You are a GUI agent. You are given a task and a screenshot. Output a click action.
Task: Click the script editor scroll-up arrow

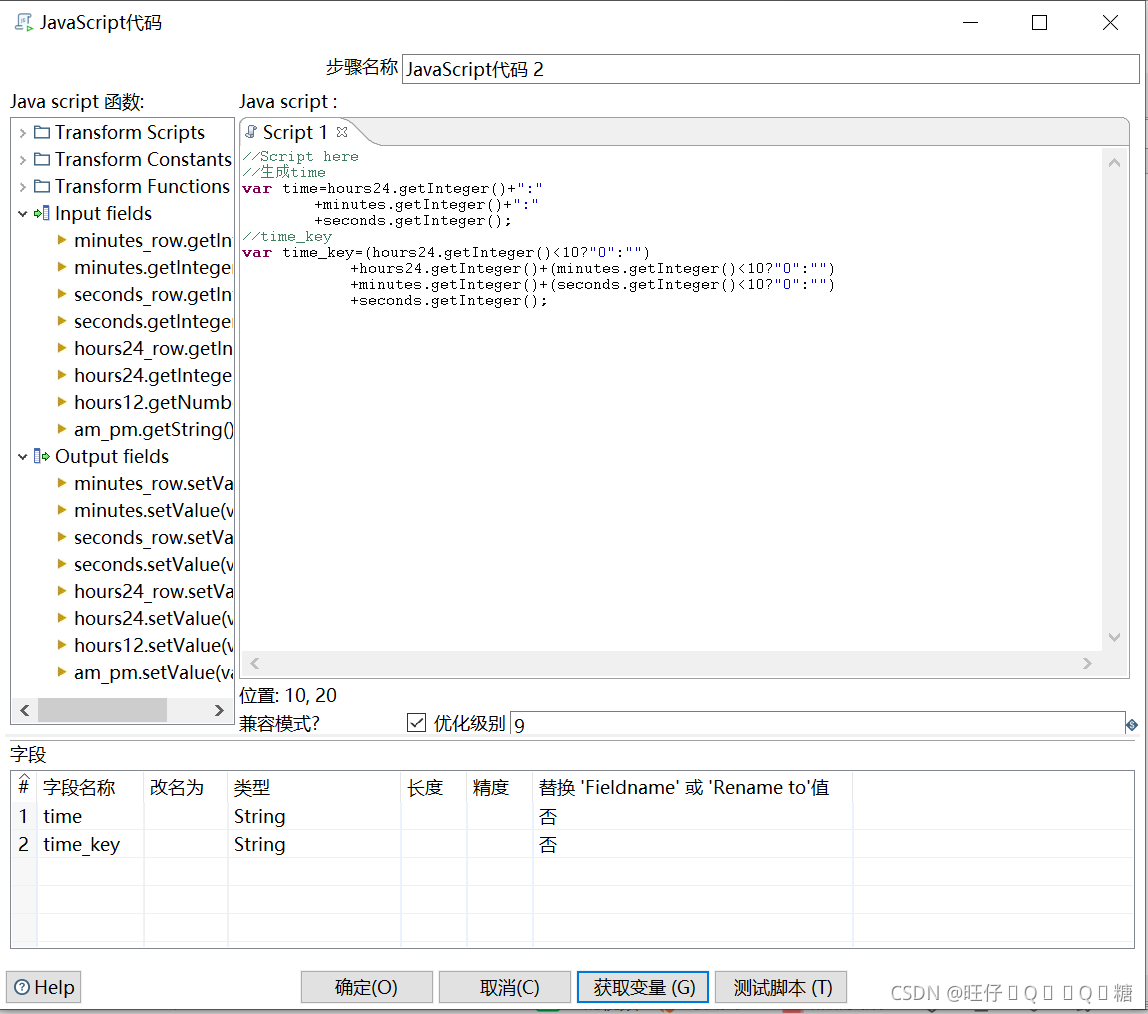tap(1114, 163)
